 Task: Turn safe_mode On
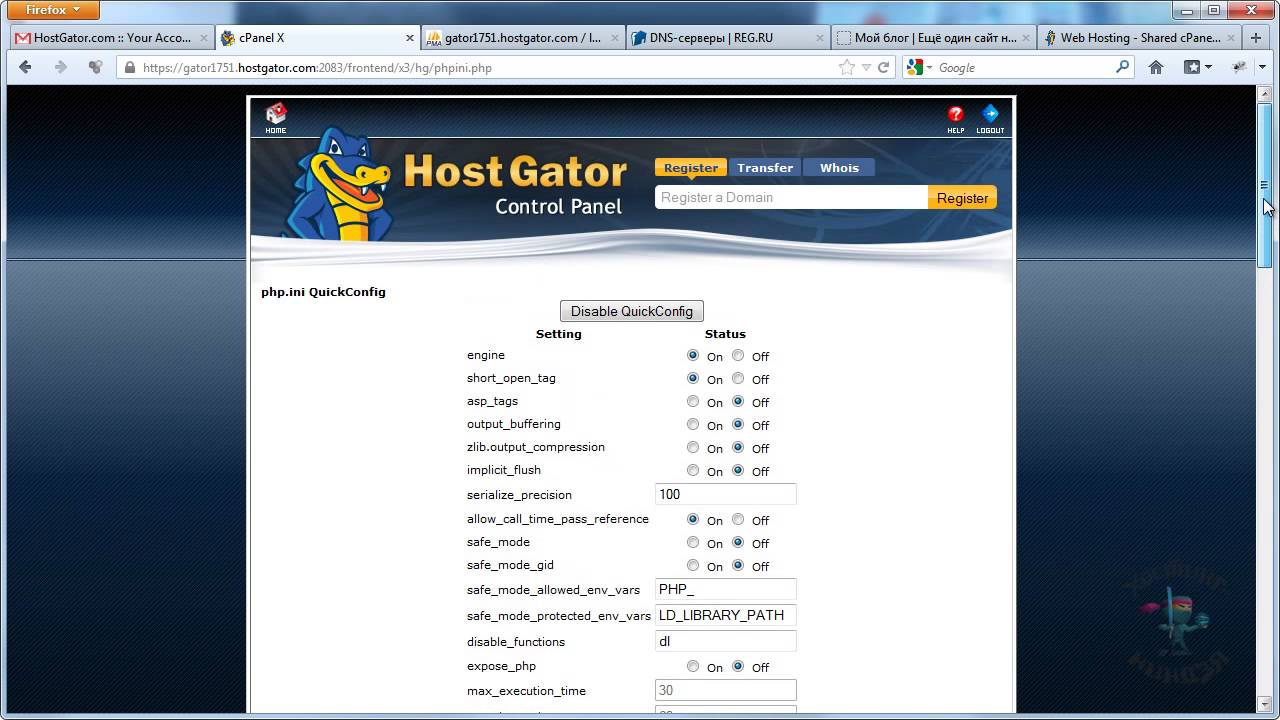693,542
